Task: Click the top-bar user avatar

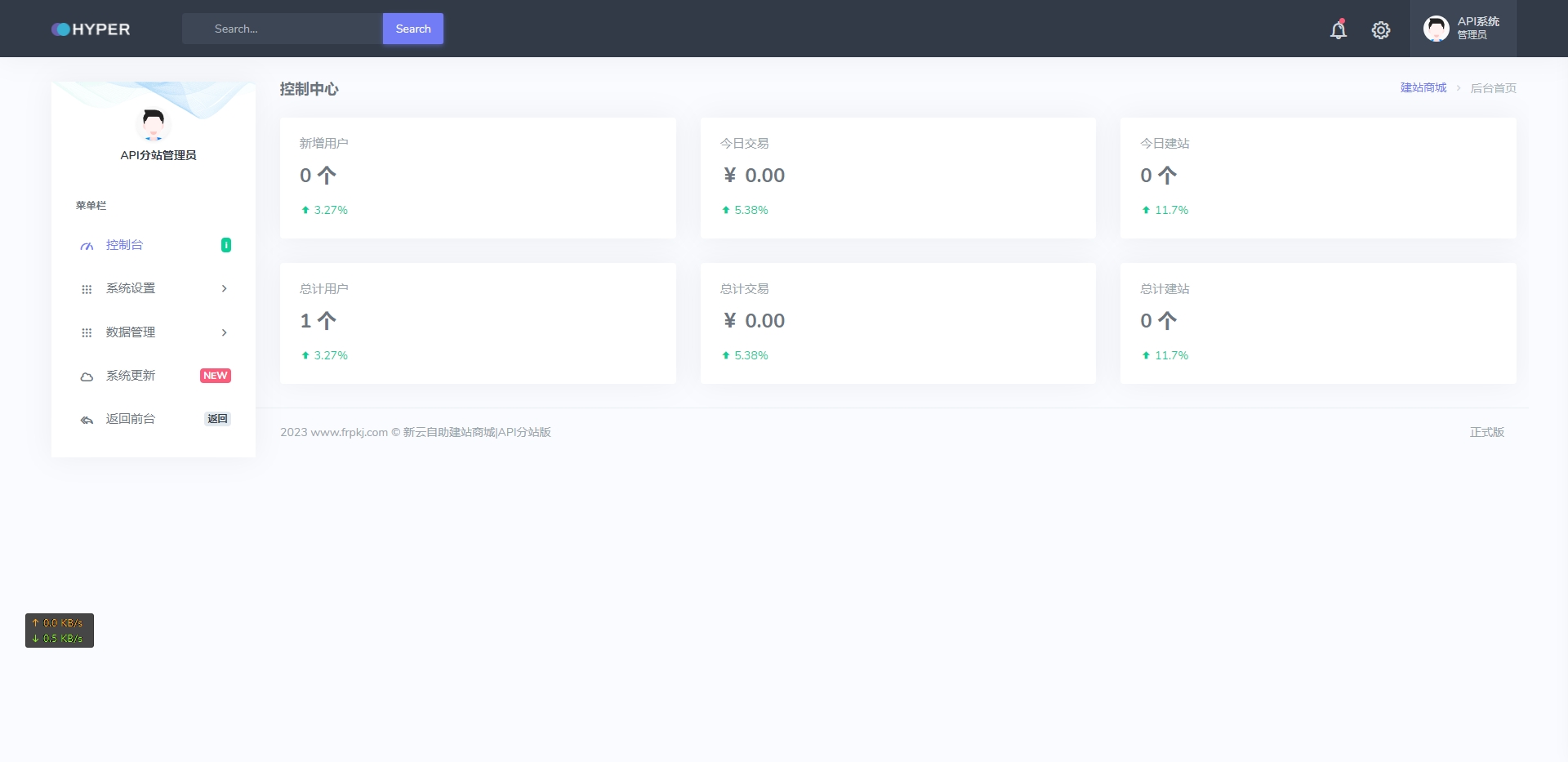Action: click(1436, 29)
